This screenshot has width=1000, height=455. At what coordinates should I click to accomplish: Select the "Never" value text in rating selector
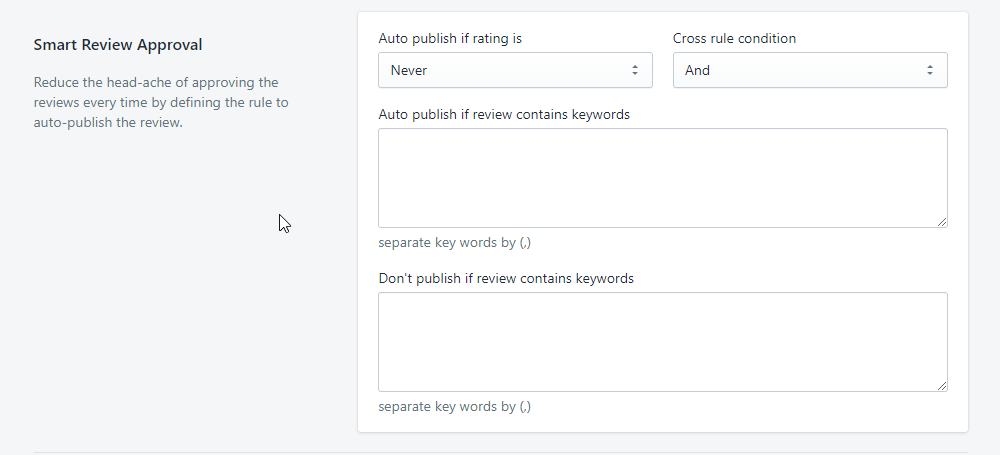coord(409,70)
